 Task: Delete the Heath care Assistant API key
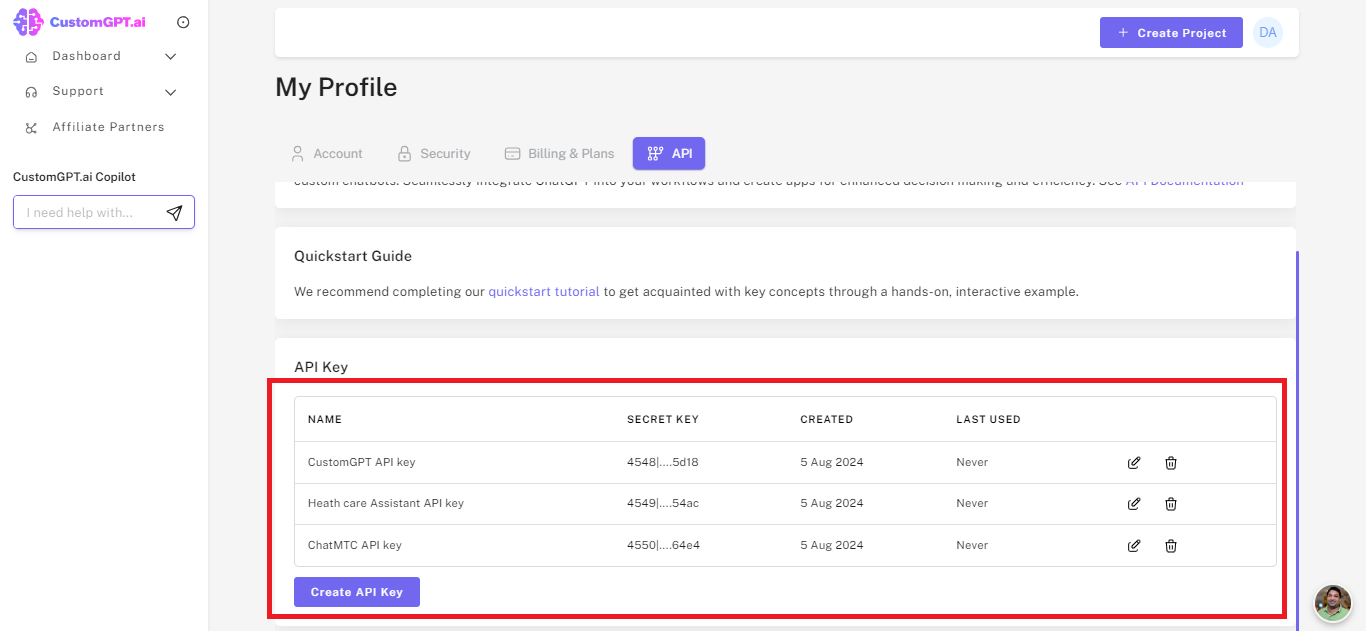tap(1170, 503)
